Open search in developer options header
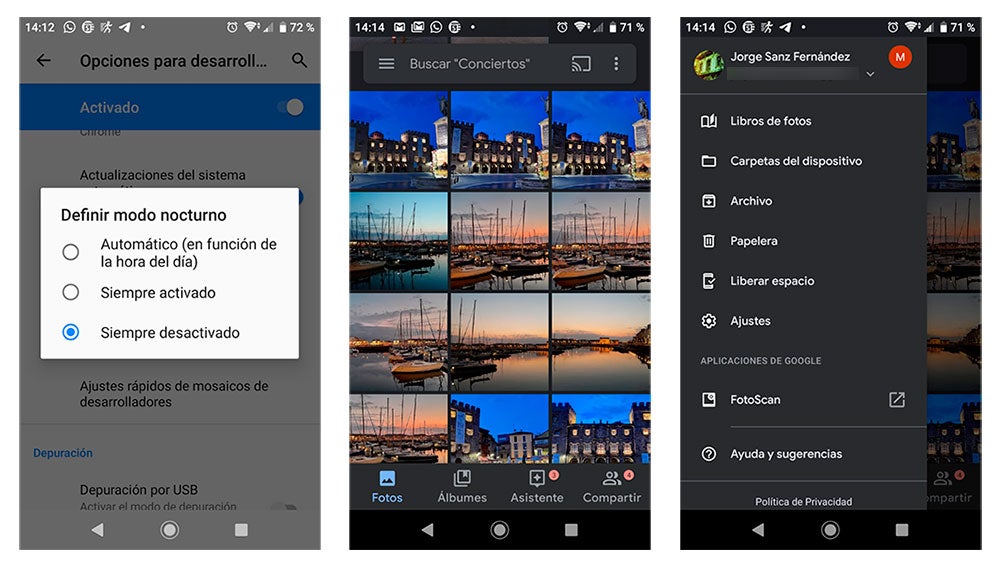This screenshot has height=567, width=1000. [x=299, y=61]
